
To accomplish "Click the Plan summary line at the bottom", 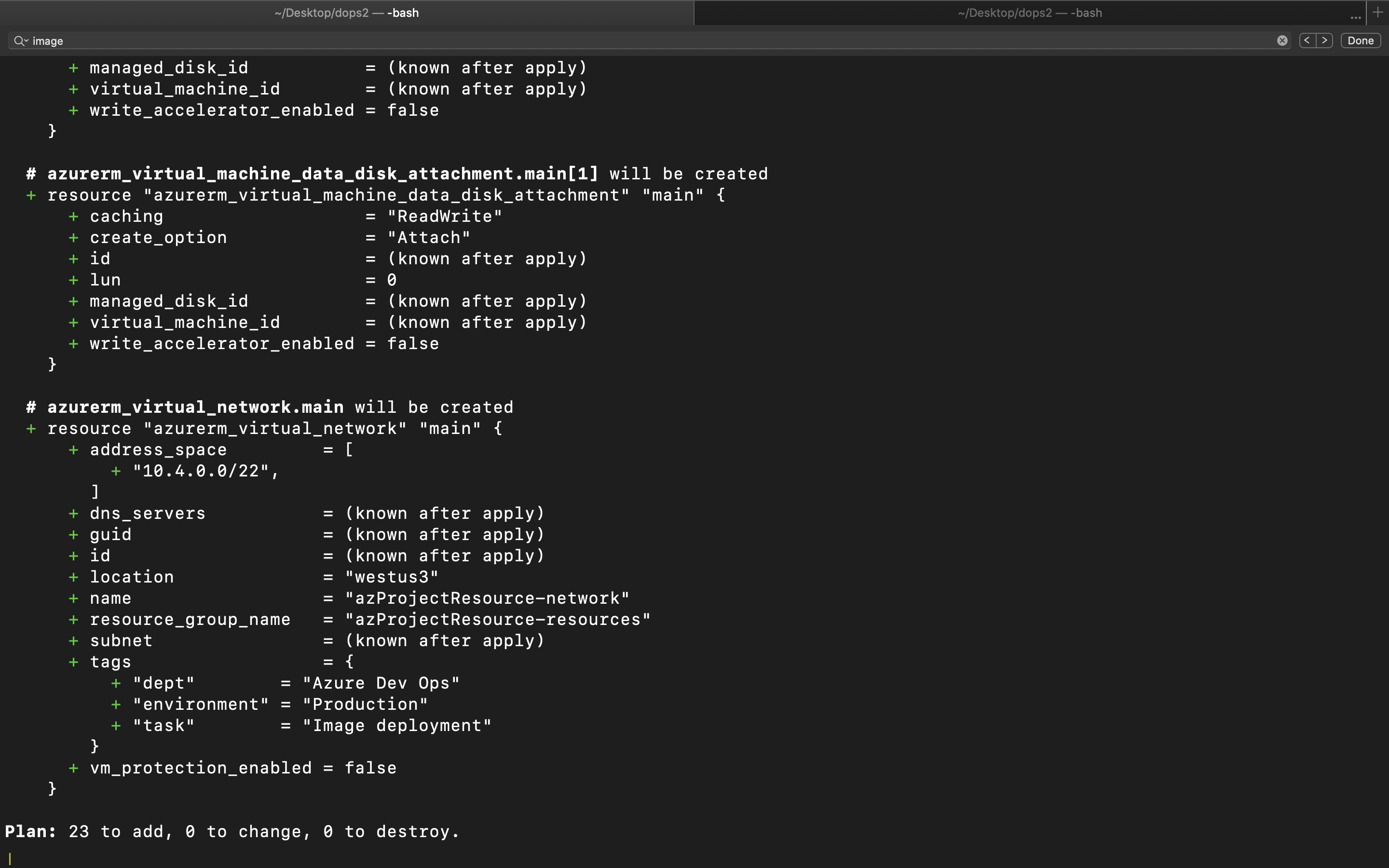I will pyautogui.click(x=230, y=831).
